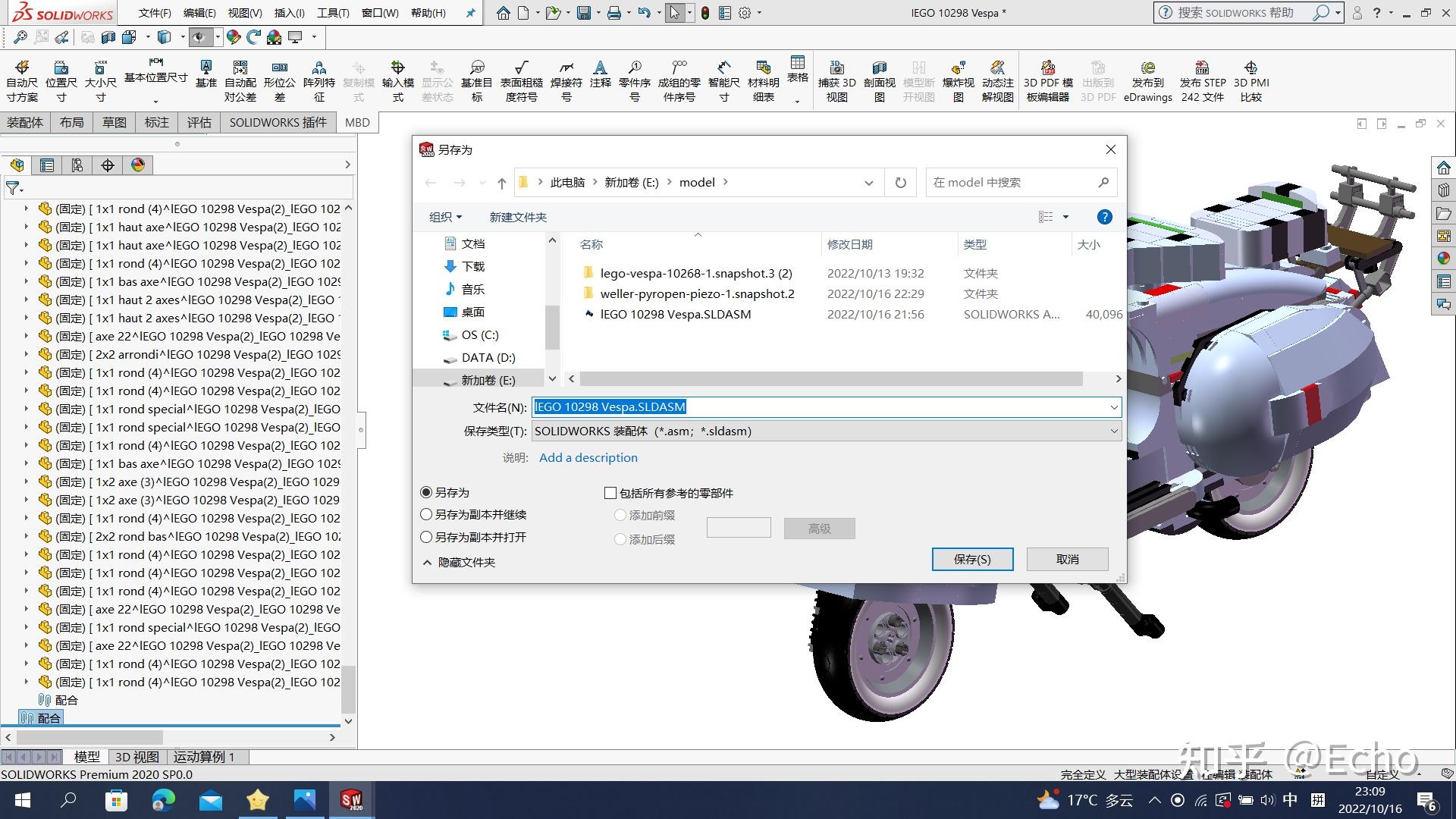
Task: Select the Location Dimension (位置尺寸) tool
Action: point(61,81)
